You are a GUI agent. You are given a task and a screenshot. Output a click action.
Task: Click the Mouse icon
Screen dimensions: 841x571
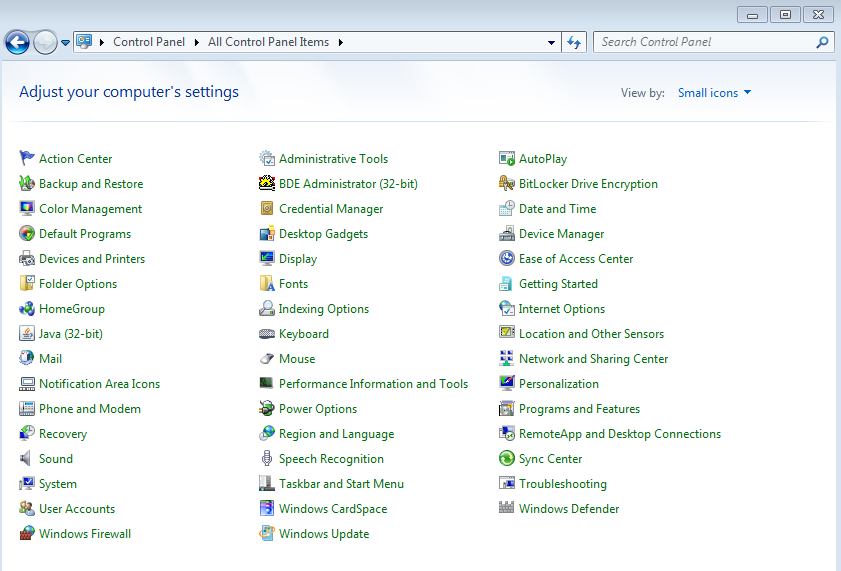(267, 358)
